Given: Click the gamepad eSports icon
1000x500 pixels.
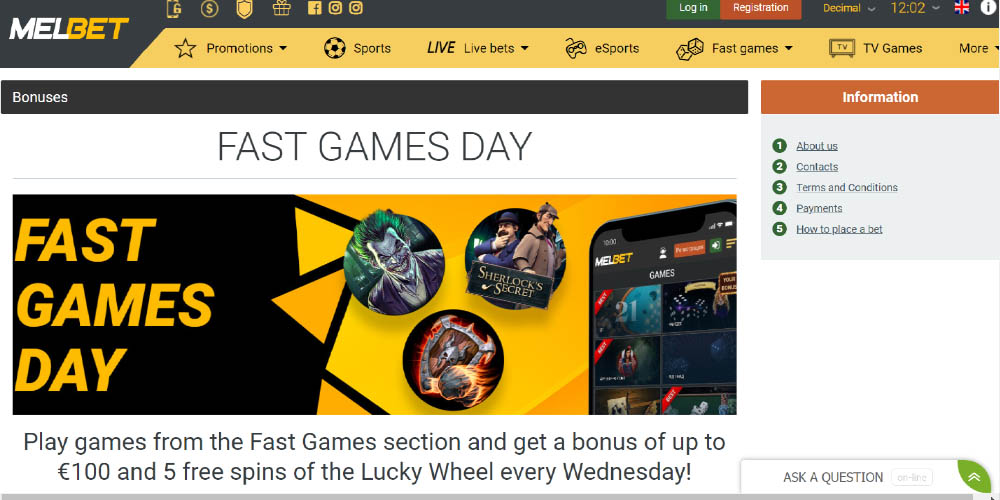Looking at the screenshot, I should click(x=576, y=48).
